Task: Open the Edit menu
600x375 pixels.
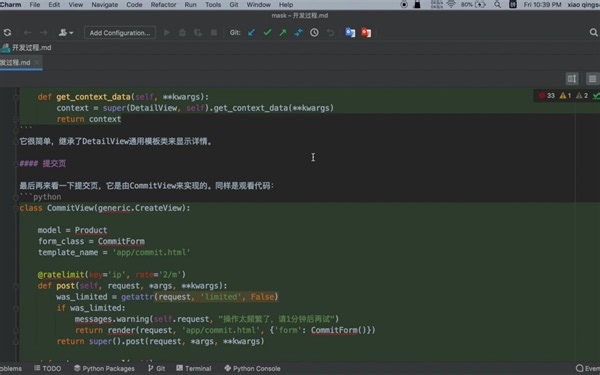Action: tap(54, 5)
